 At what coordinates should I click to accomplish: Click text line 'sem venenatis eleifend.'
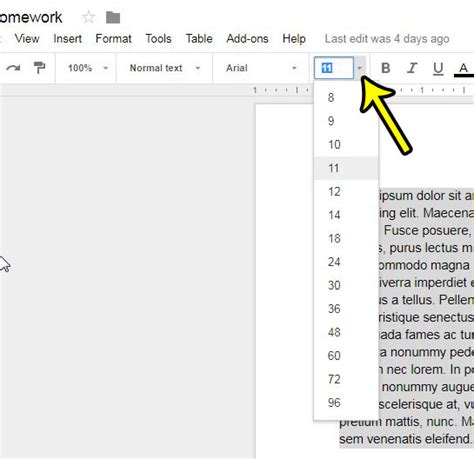[405, 439]
